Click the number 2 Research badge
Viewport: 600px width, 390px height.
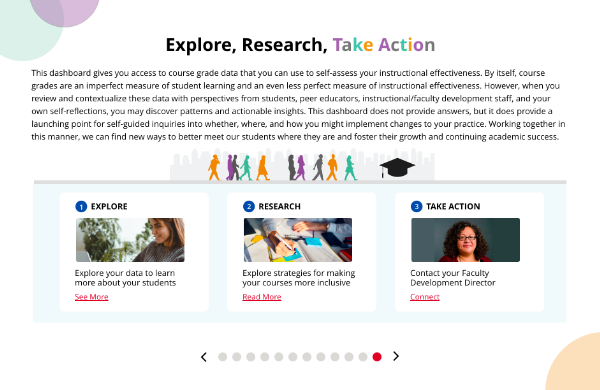[x=249, y=206]
